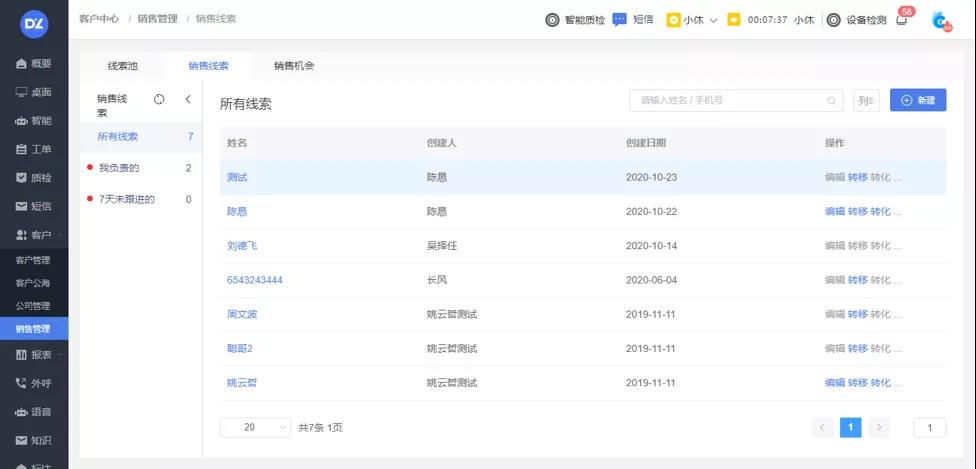Click the 设备检测 icon in top bar

click(x=833, y=20)
